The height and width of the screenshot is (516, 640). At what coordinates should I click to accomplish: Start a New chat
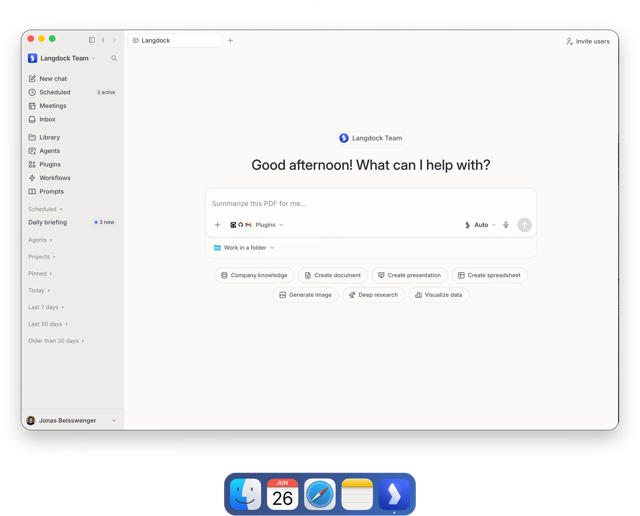tap(73, 78)
